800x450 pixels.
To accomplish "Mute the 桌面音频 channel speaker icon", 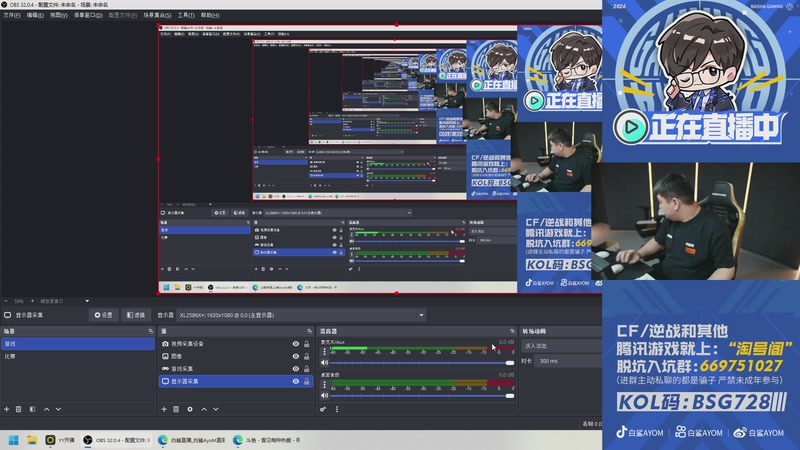I will click(324, 395).
